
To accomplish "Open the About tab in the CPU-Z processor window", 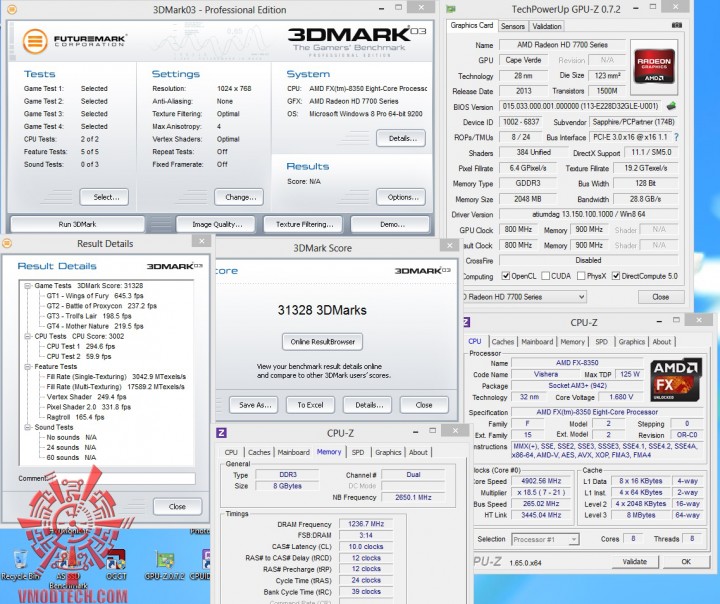I will coord(661,342).
